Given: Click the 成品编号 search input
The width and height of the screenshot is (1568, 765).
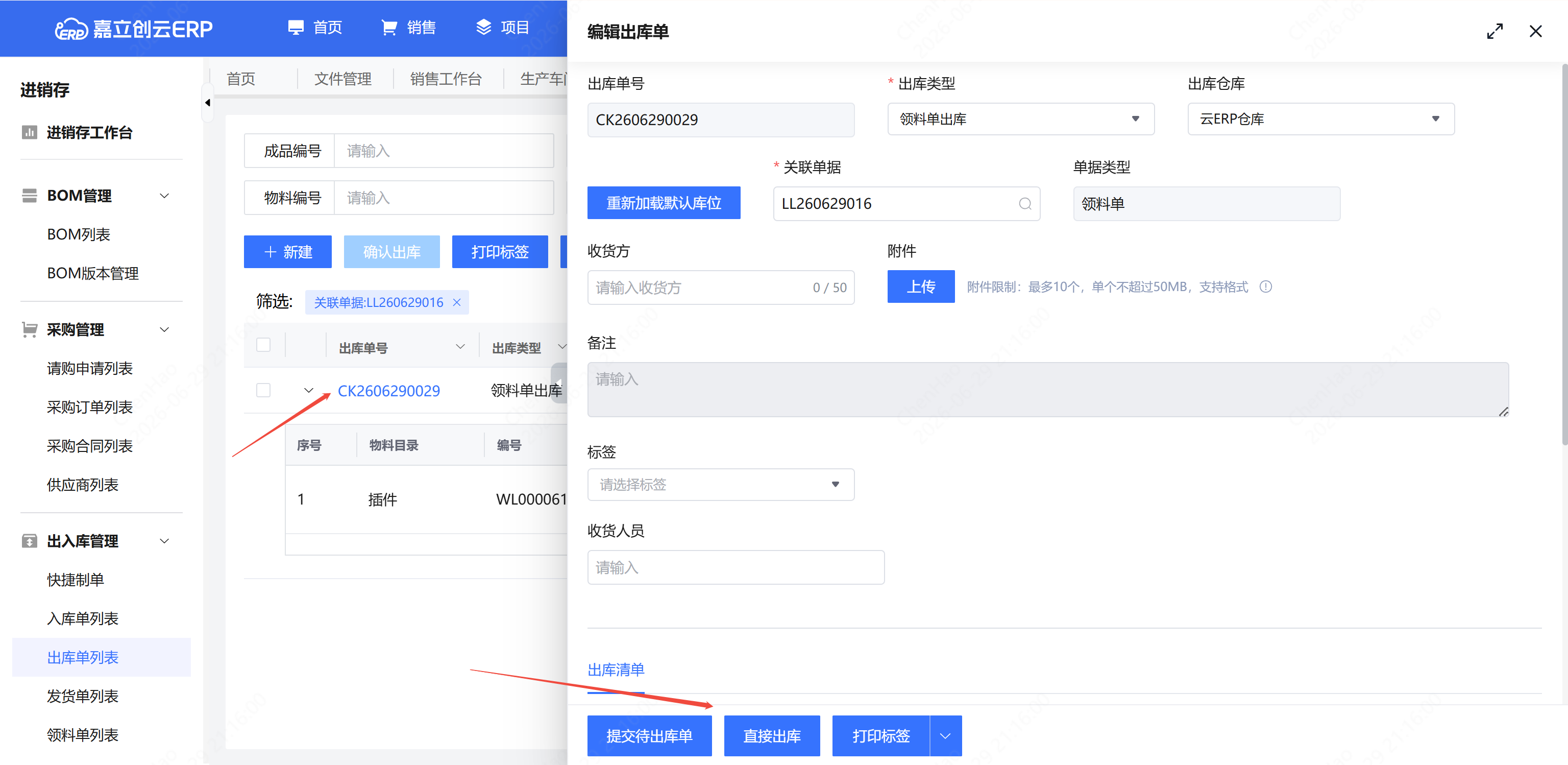Looking at the screenshot, I should [444, 151].
